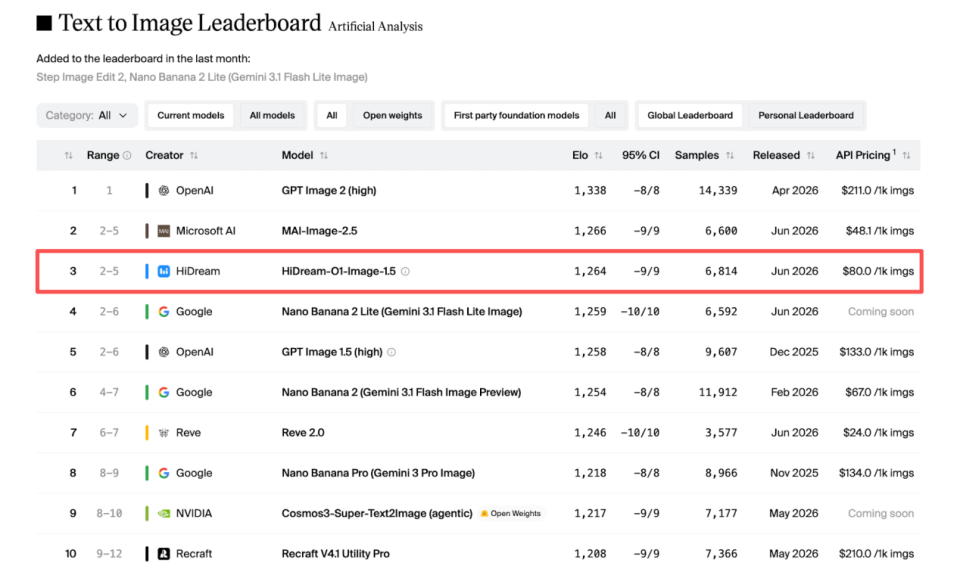Sort by Samples using its arrows icon
This screenshot has height=572, width=960.
pos(730,156)
